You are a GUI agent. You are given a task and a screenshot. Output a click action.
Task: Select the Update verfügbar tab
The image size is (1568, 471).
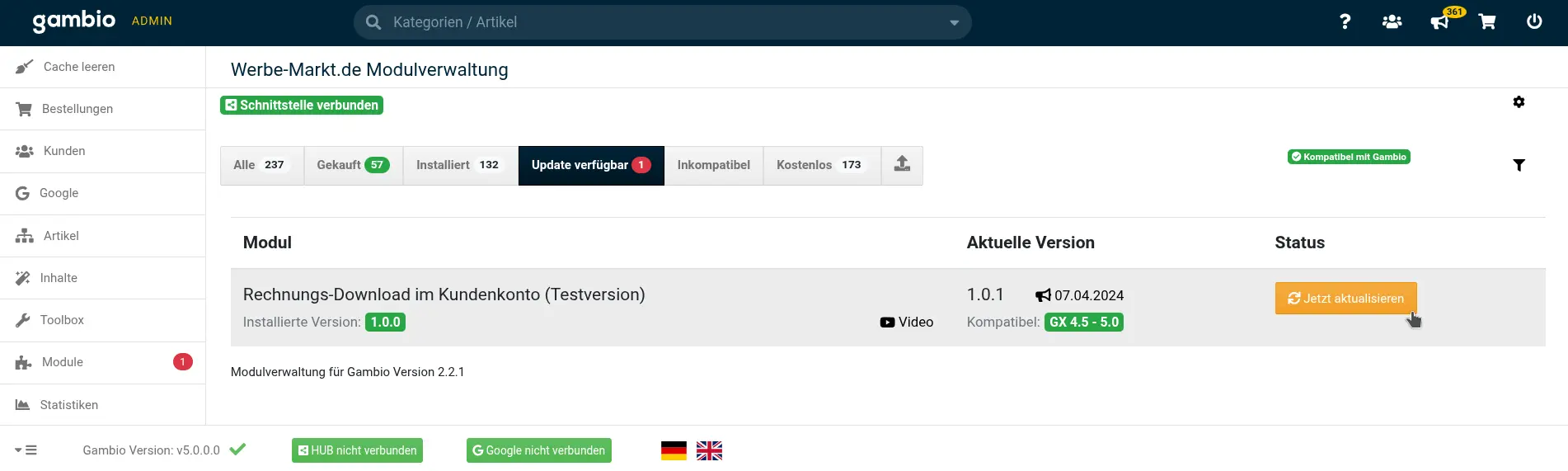click(x=591, y=165)
